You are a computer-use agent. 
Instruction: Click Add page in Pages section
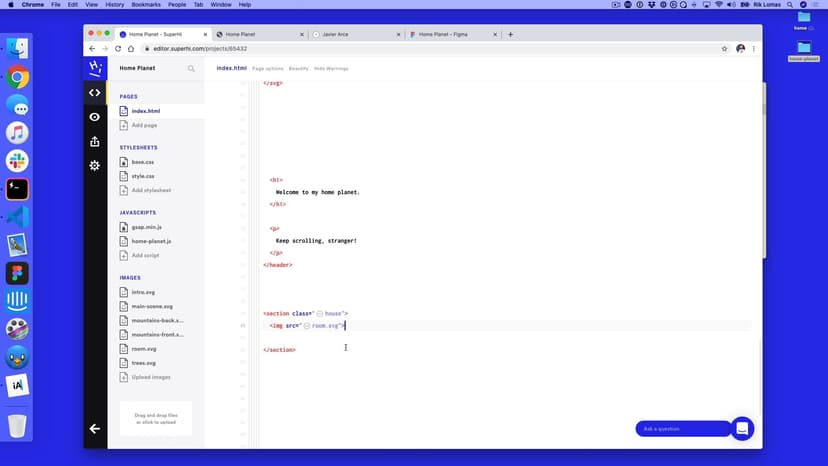[x=144, y=125]
